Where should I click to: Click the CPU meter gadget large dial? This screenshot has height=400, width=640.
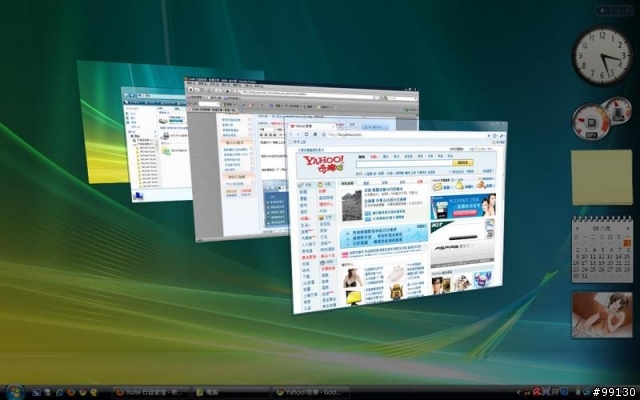(591, 122)
